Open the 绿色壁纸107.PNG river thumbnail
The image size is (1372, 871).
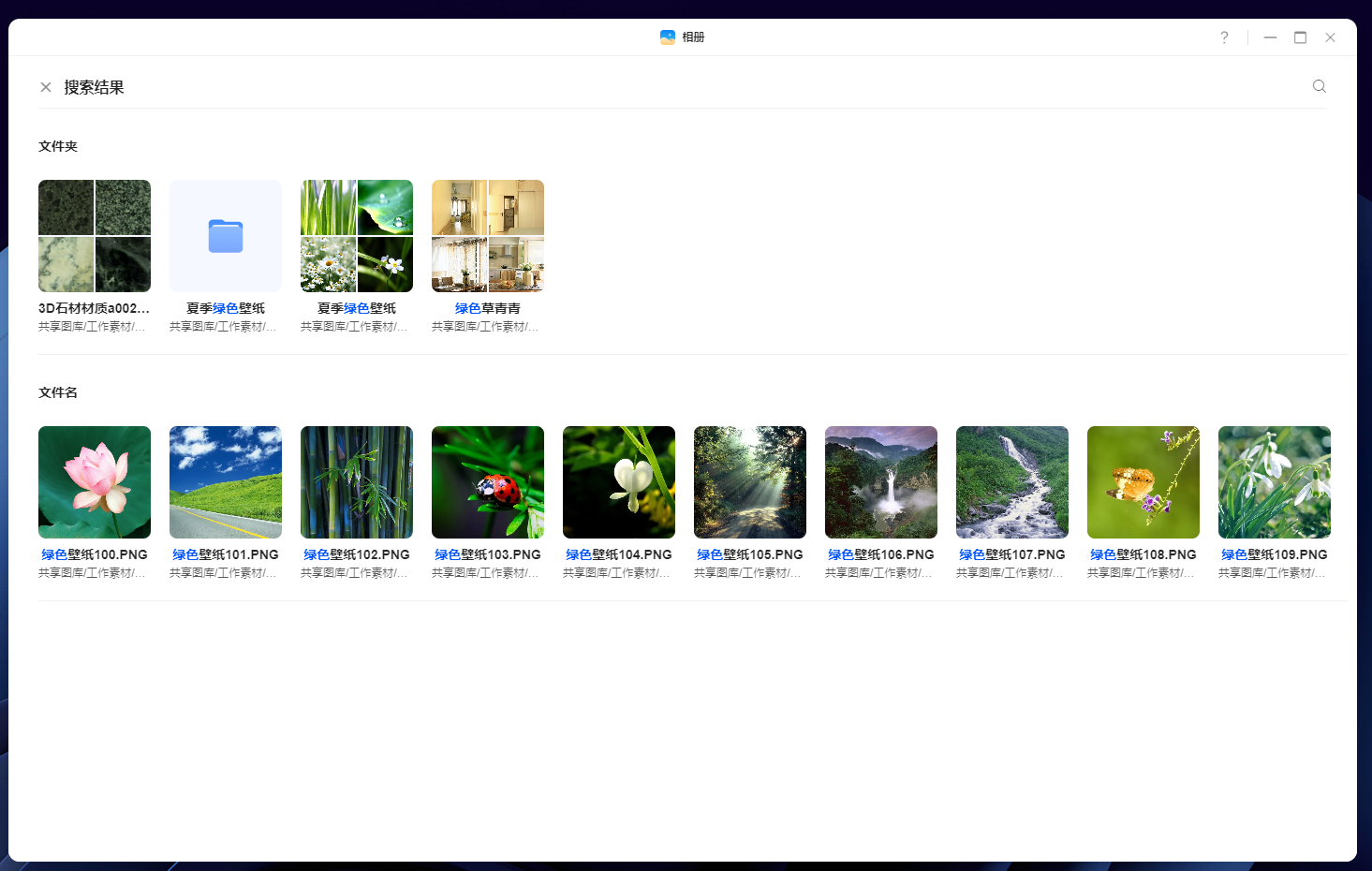[x=1012, y=482]
